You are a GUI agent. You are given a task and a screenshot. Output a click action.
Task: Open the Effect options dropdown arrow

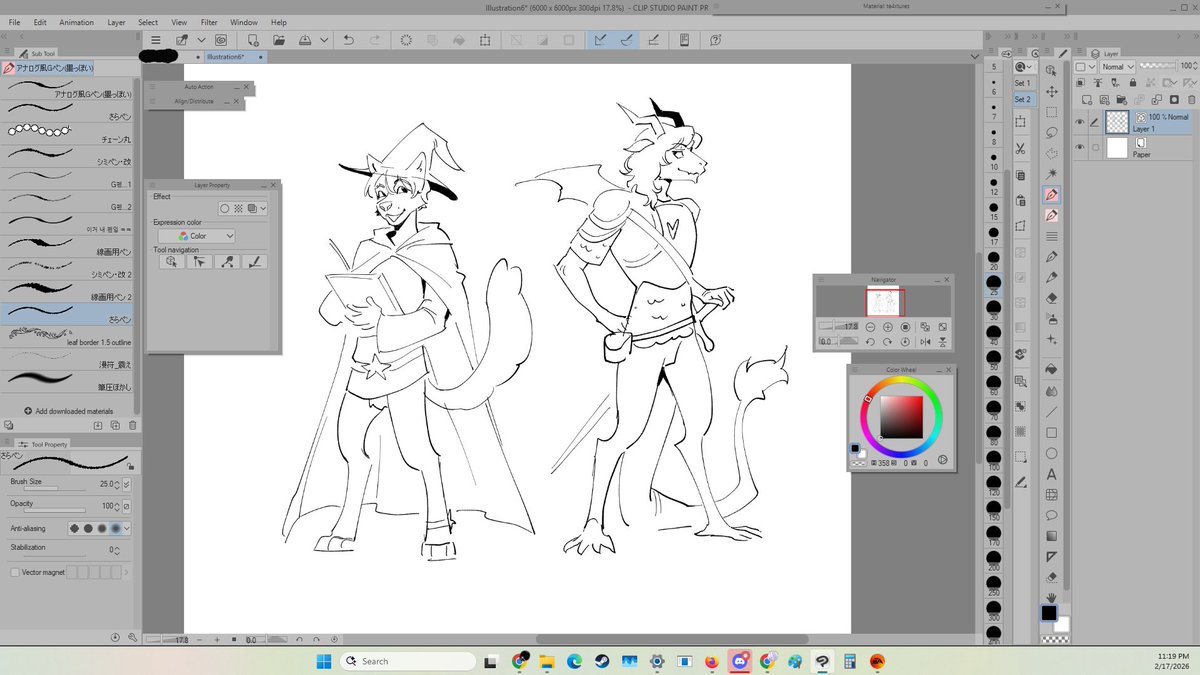(263, 208)
